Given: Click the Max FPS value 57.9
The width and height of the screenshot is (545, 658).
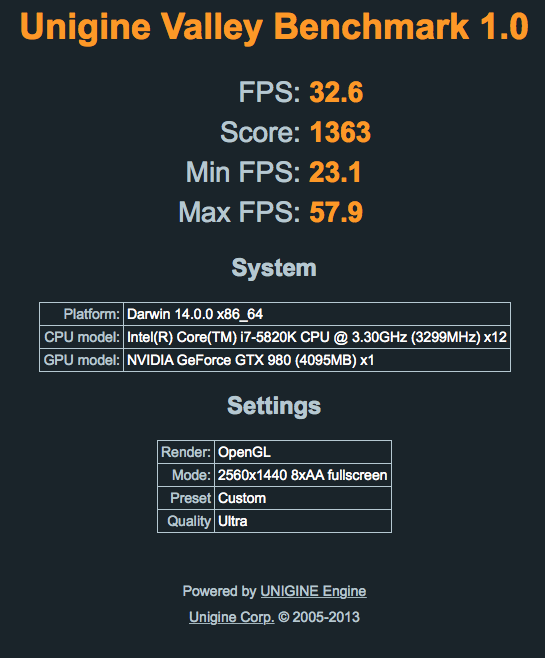Looking at the screenshot, I should (336, 212).
